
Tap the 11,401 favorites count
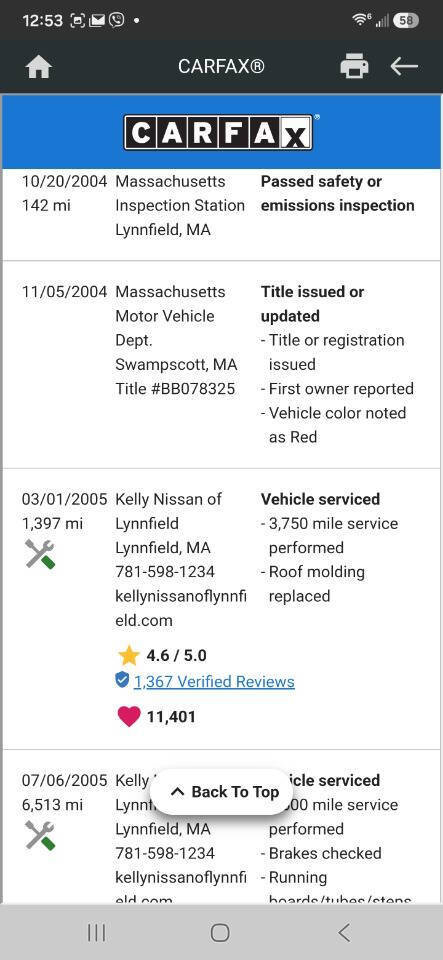171,717
